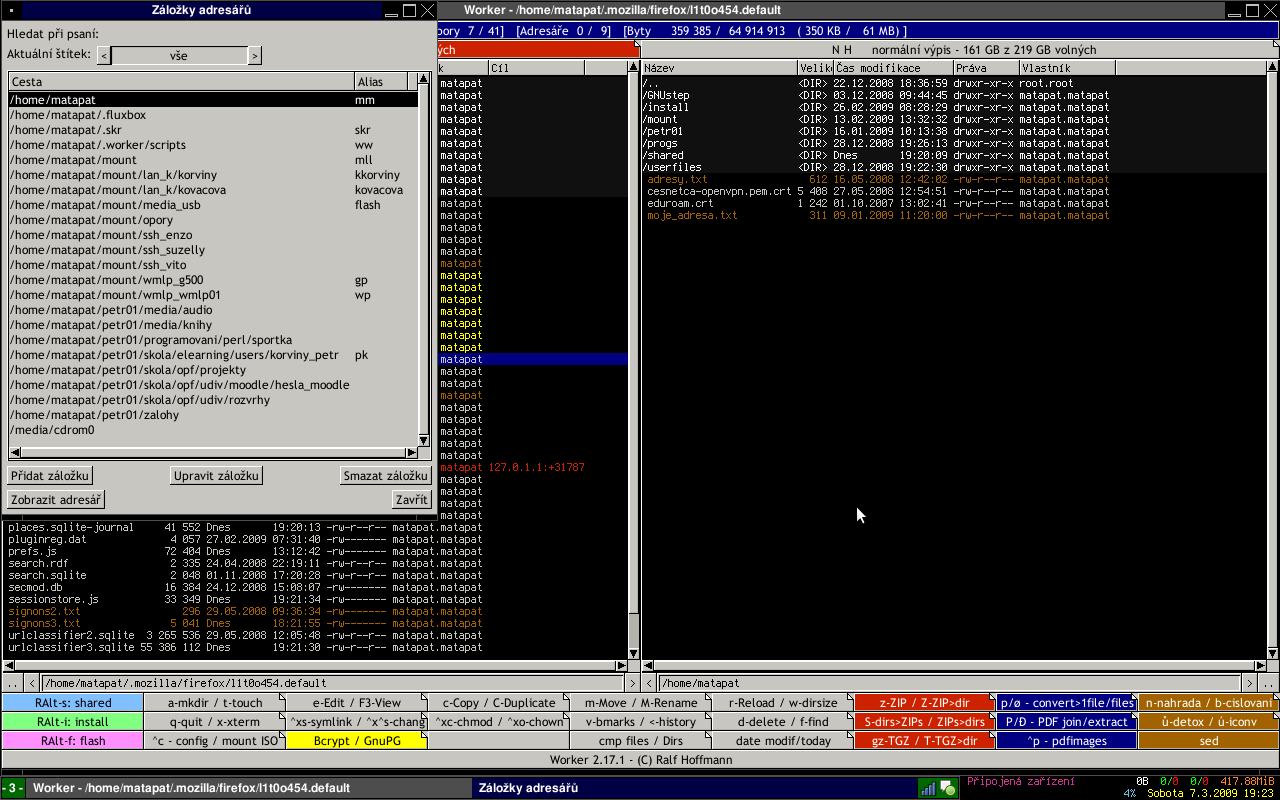Image resolution: width=1280 pixels, height=800 pixels.
Task: Select bookmark /home/matapat/.worker/scripts
Action: pyautogui.click(x=213, y=145)
